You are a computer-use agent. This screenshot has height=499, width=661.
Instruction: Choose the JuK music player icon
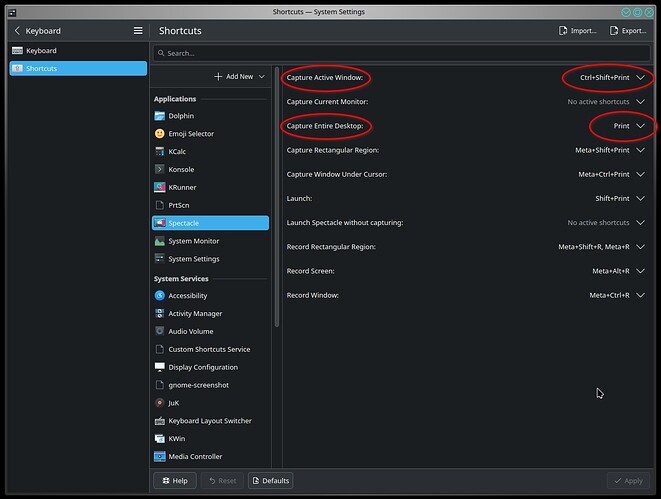pos(159,403)
